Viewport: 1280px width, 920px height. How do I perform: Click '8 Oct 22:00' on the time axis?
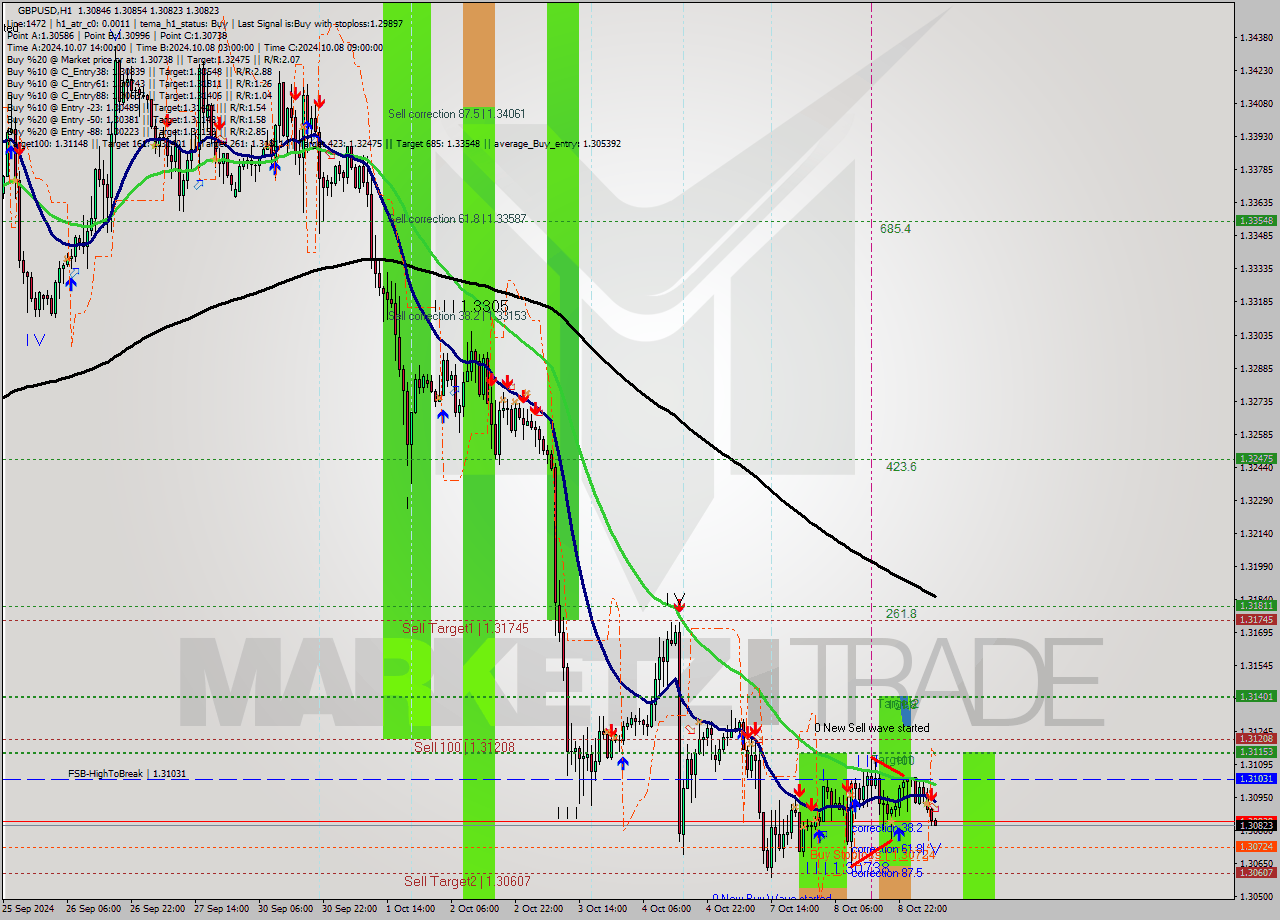click(923, 909)
